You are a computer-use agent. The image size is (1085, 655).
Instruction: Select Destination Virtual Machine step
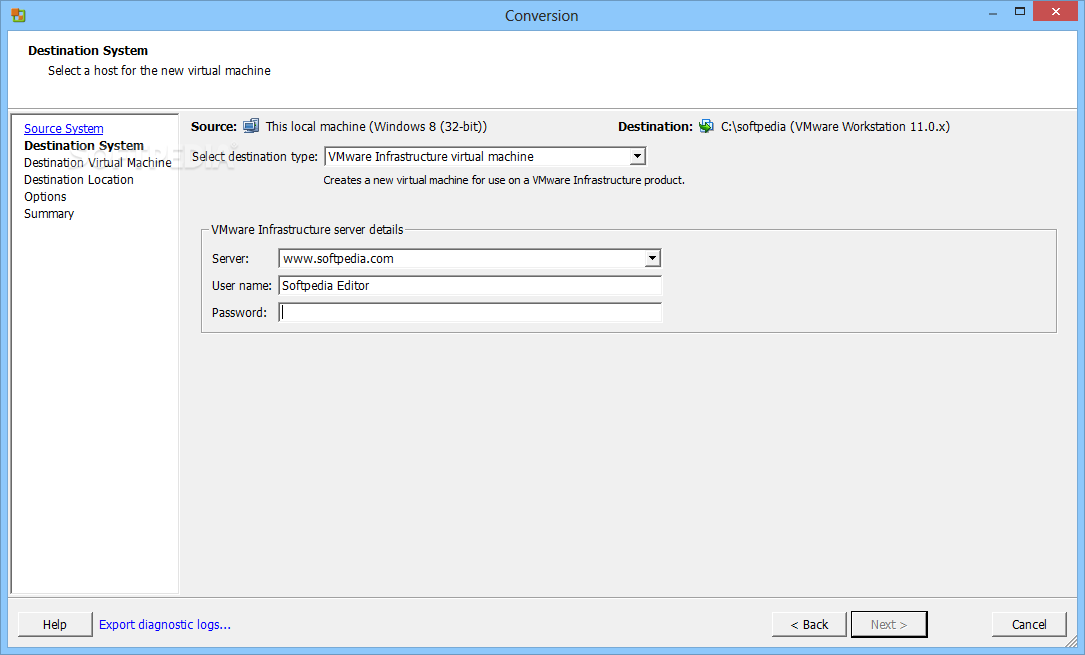(x=98, y=163)
